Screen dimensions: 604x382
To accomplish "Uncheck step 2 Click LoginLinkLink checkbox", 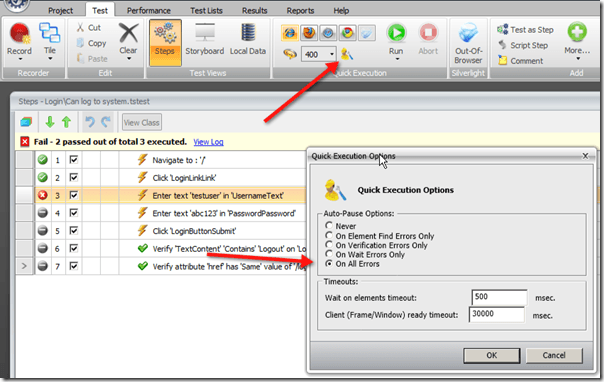I will 74,177.
